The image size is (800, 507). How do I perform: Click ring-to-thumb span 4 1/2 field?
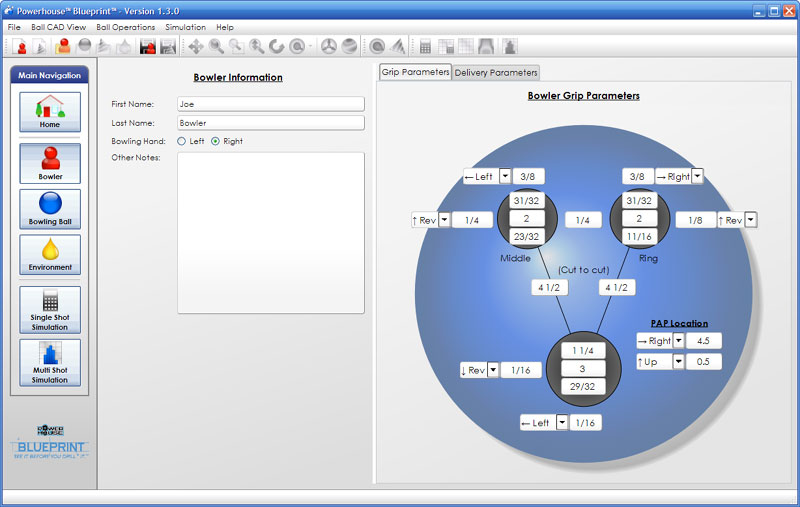point(616,287)
